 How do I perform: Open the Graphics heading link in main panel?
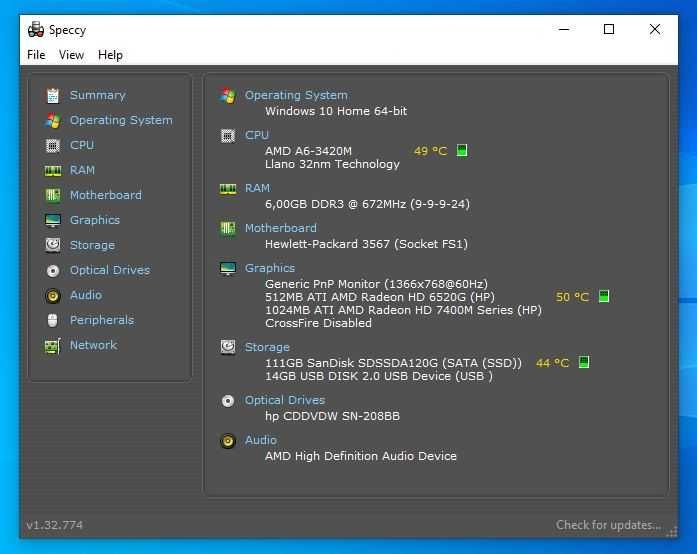(x=269, y=268)
